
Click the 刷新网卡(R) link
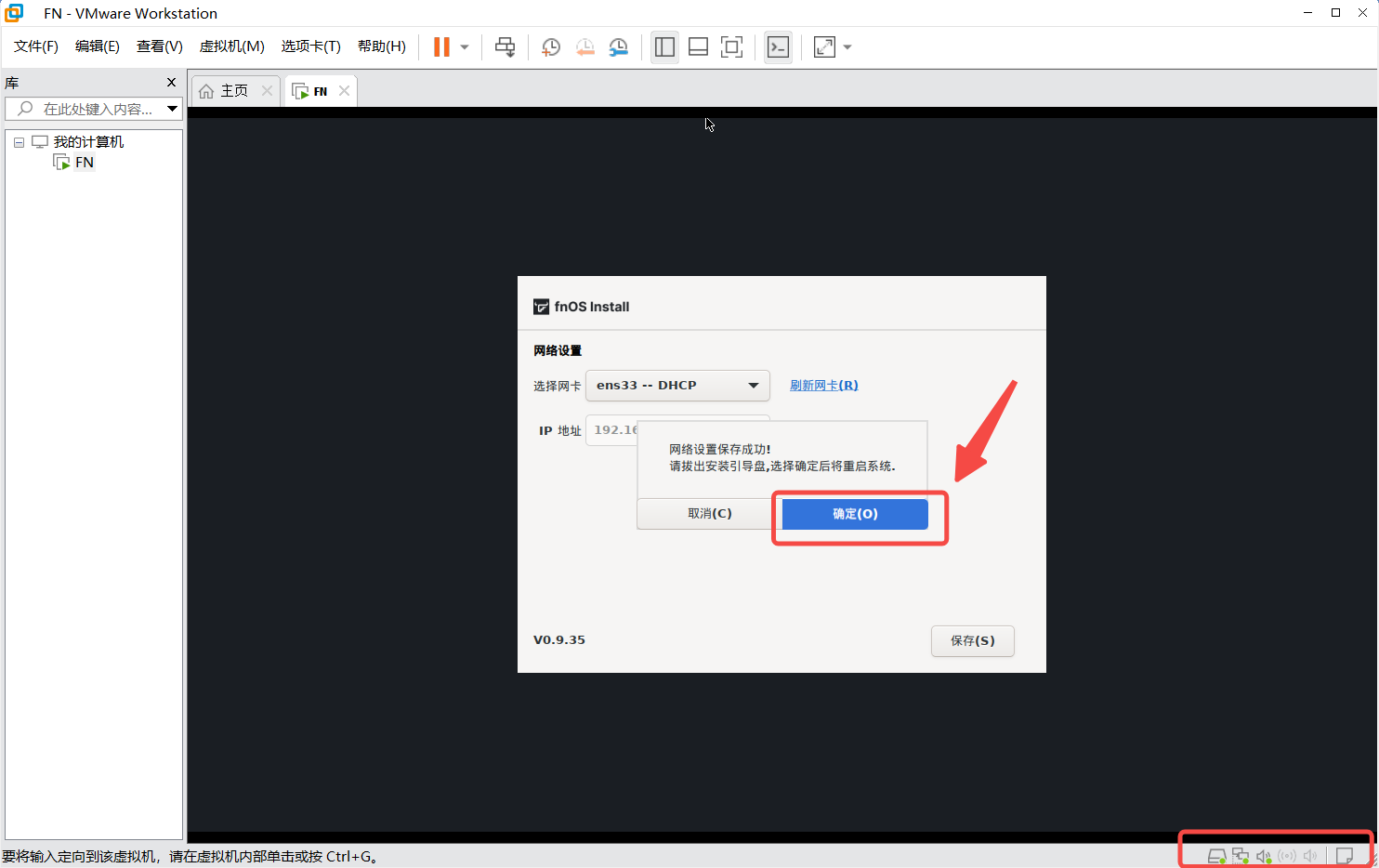pos(823,385)
